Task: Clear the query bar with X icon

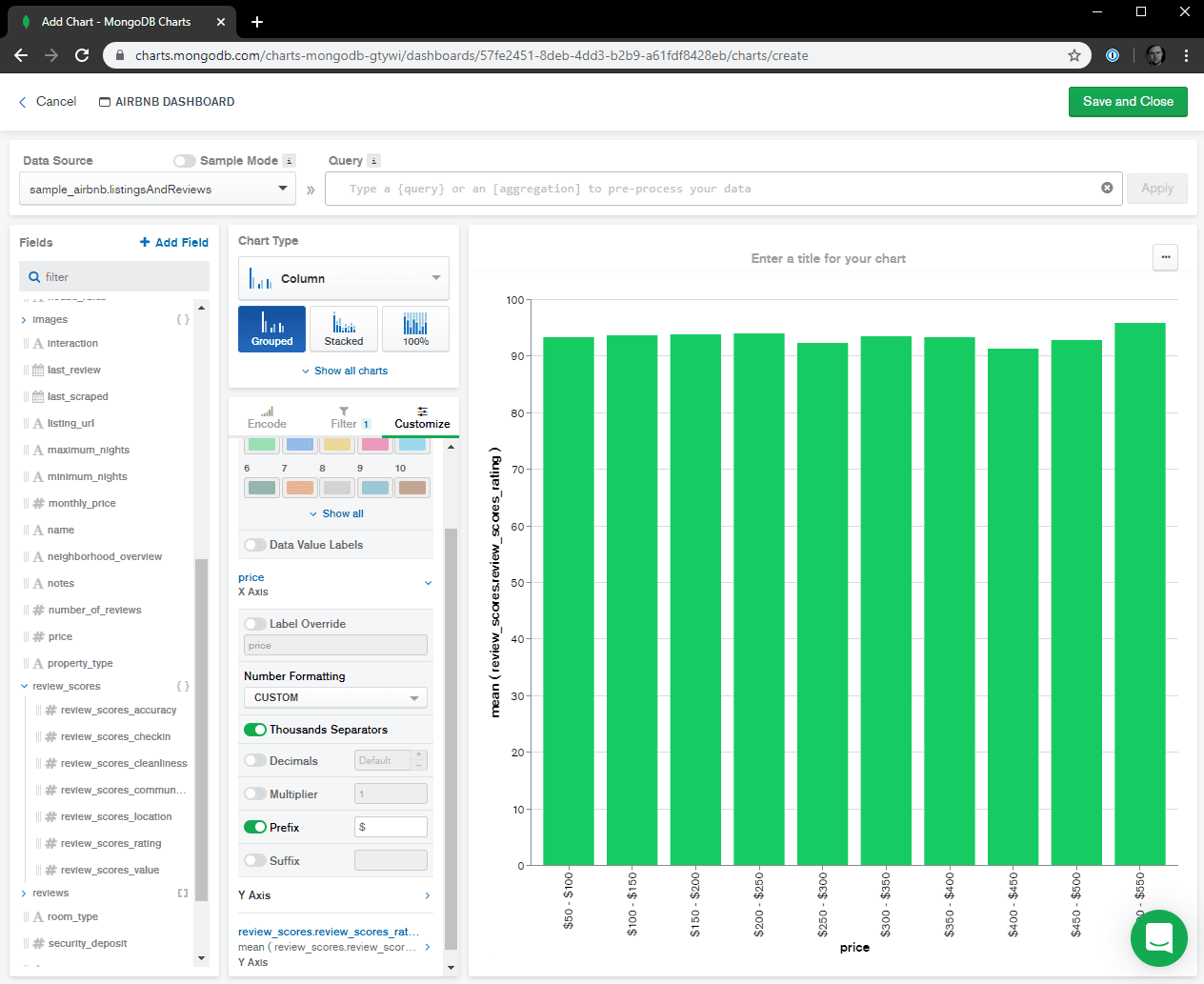Action: (x=1107, y=188)
